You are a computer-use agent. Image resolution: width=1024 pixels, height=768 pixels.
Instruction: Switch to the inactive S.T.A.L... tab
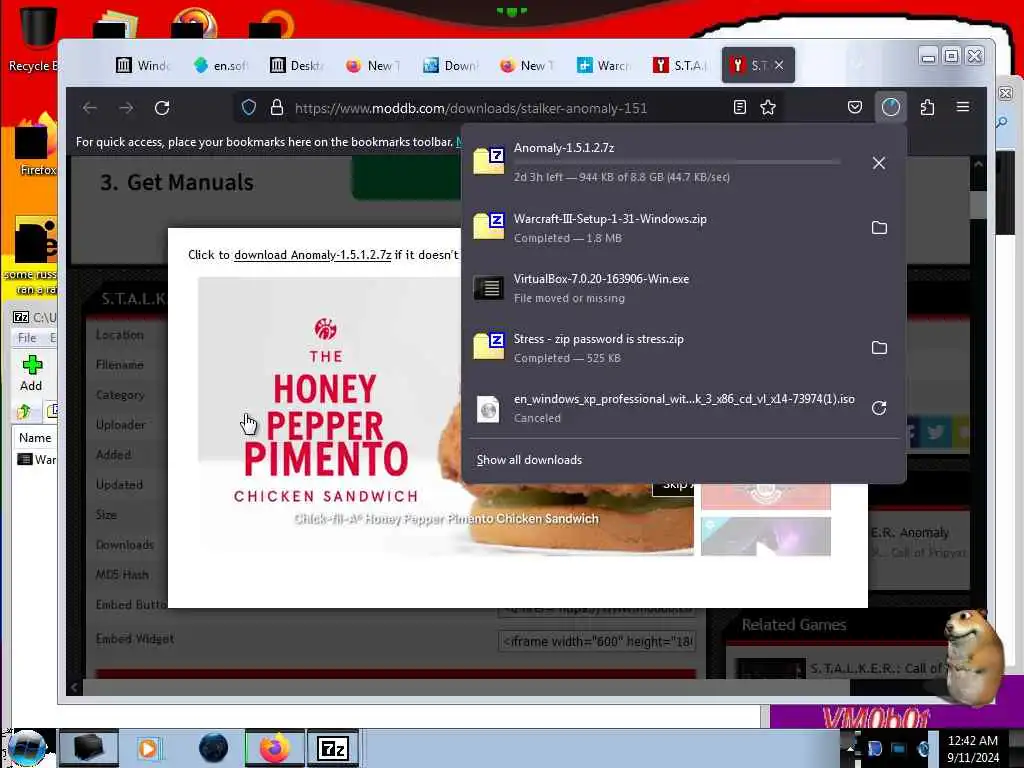pos(680,65)
